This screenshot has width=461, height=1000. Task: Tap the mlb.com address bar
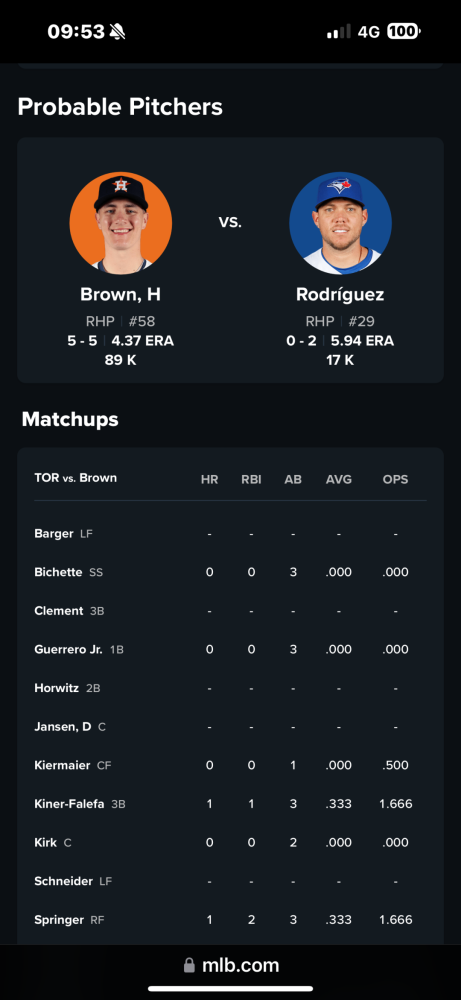point(231,966)
